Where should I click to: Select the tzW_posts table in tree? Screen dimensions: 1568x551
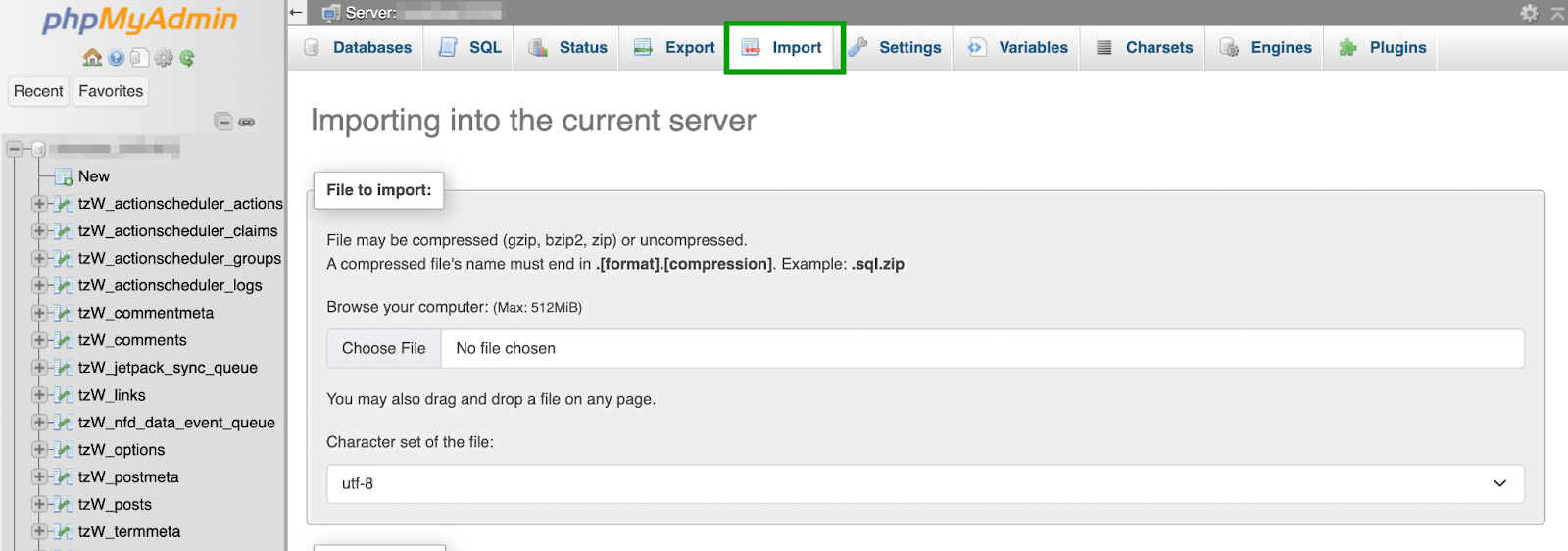[115, 505]
